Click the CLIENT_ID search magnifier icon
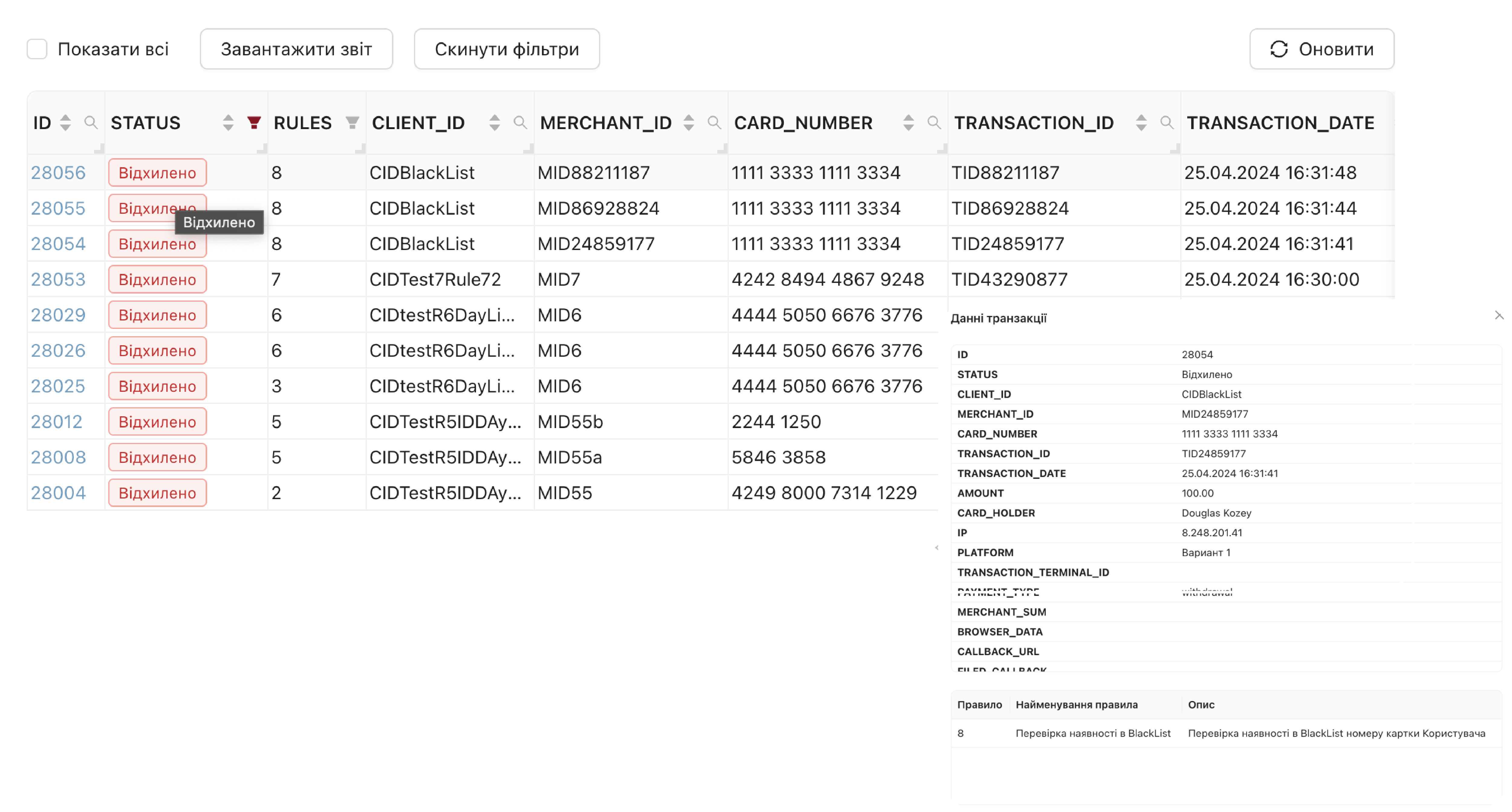 coord(520,123)
